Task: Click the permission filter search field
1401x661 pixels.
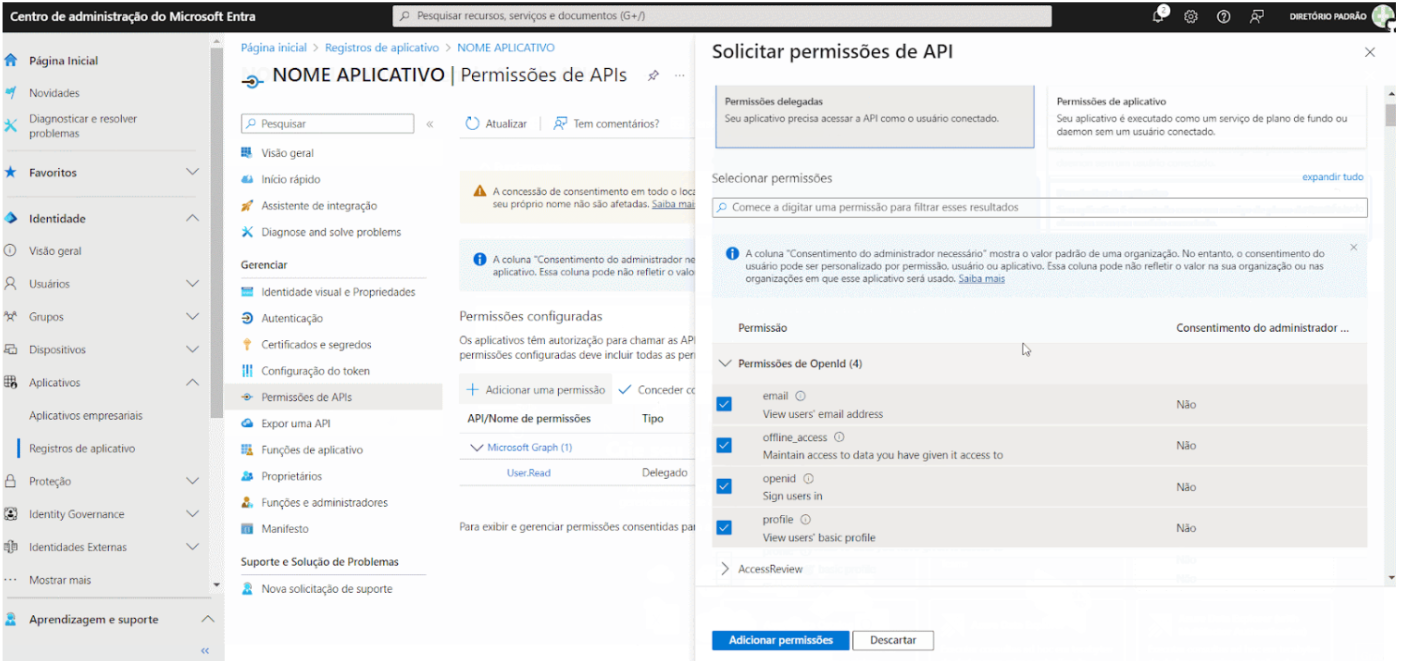Action: (1039, 207)
